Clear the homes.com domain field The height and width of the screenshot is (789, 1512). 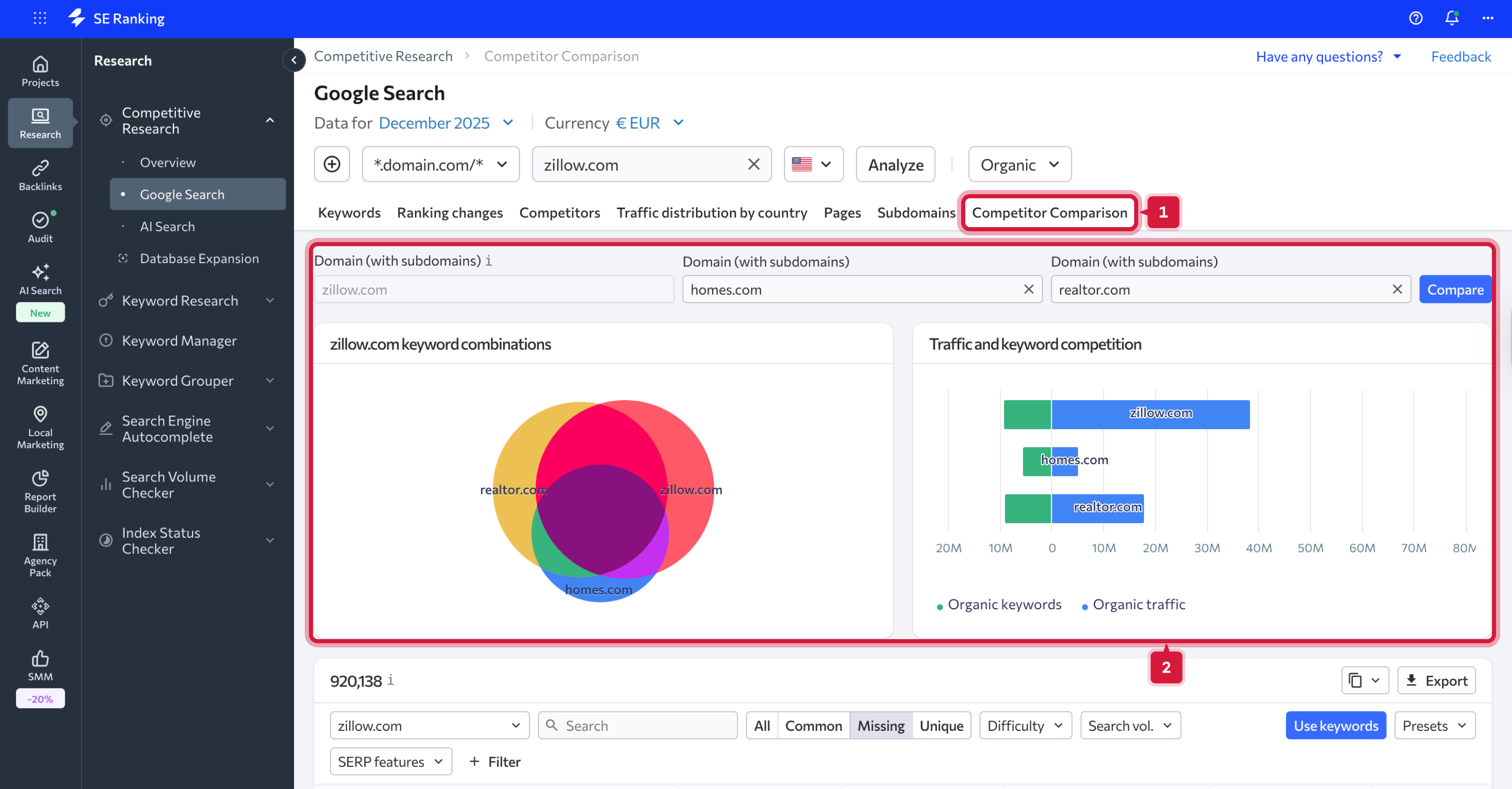point(1029,289)
